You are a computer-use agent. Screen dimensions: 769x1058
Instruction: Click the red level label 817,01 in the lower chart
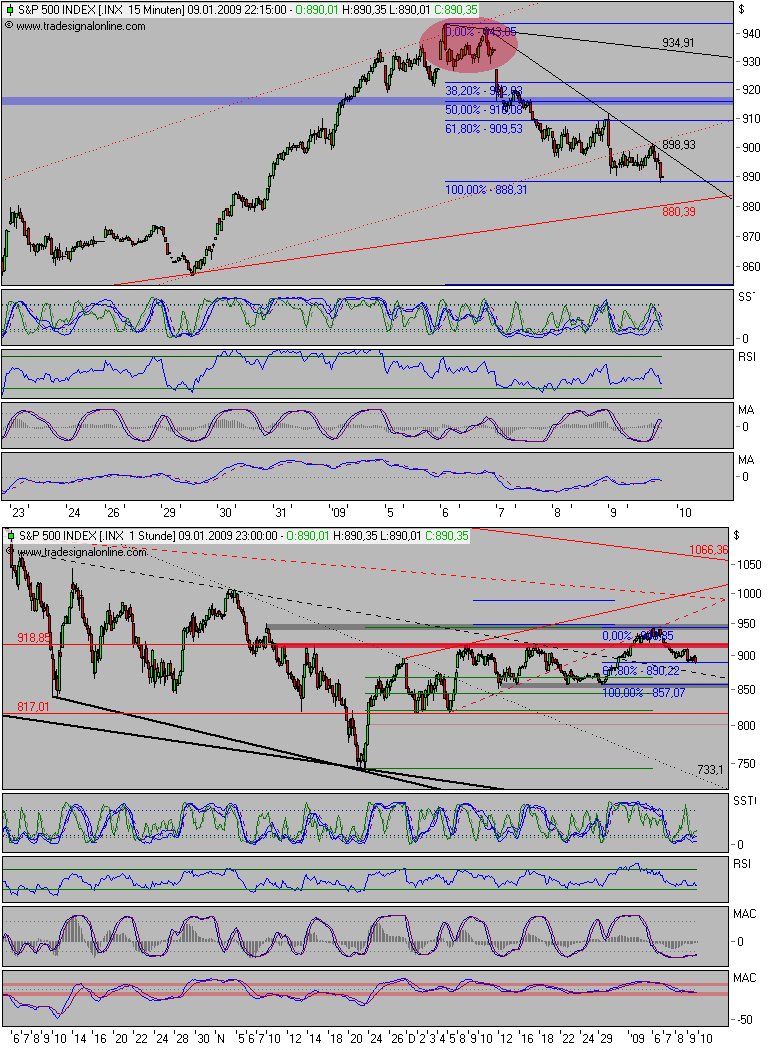pos(34,706)
